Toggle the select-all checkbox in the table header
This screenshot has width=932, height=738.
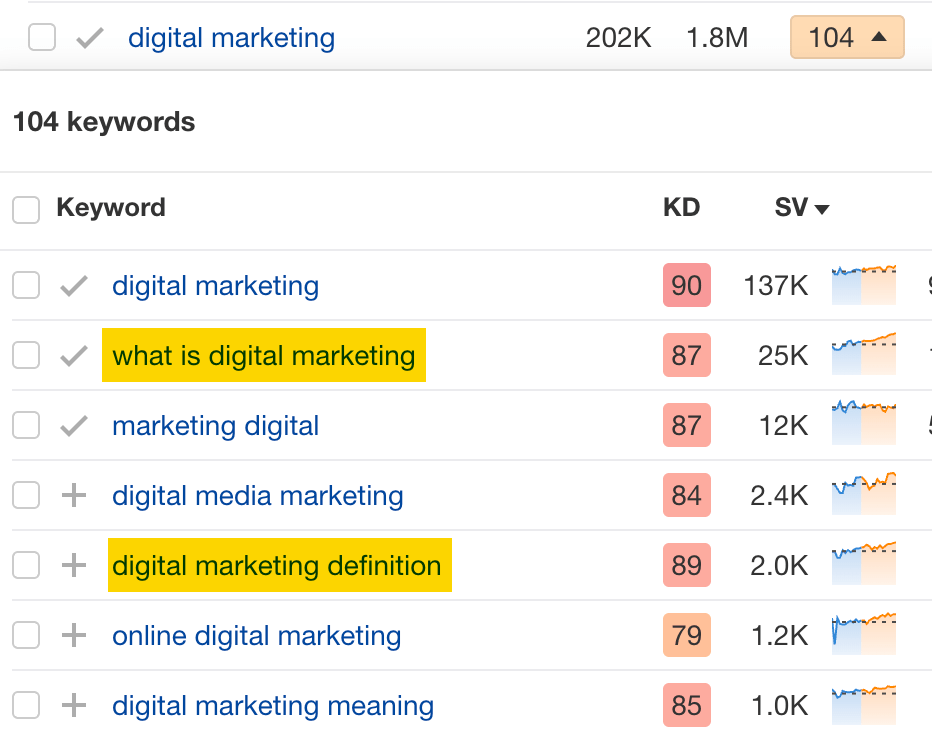[25, 208]
